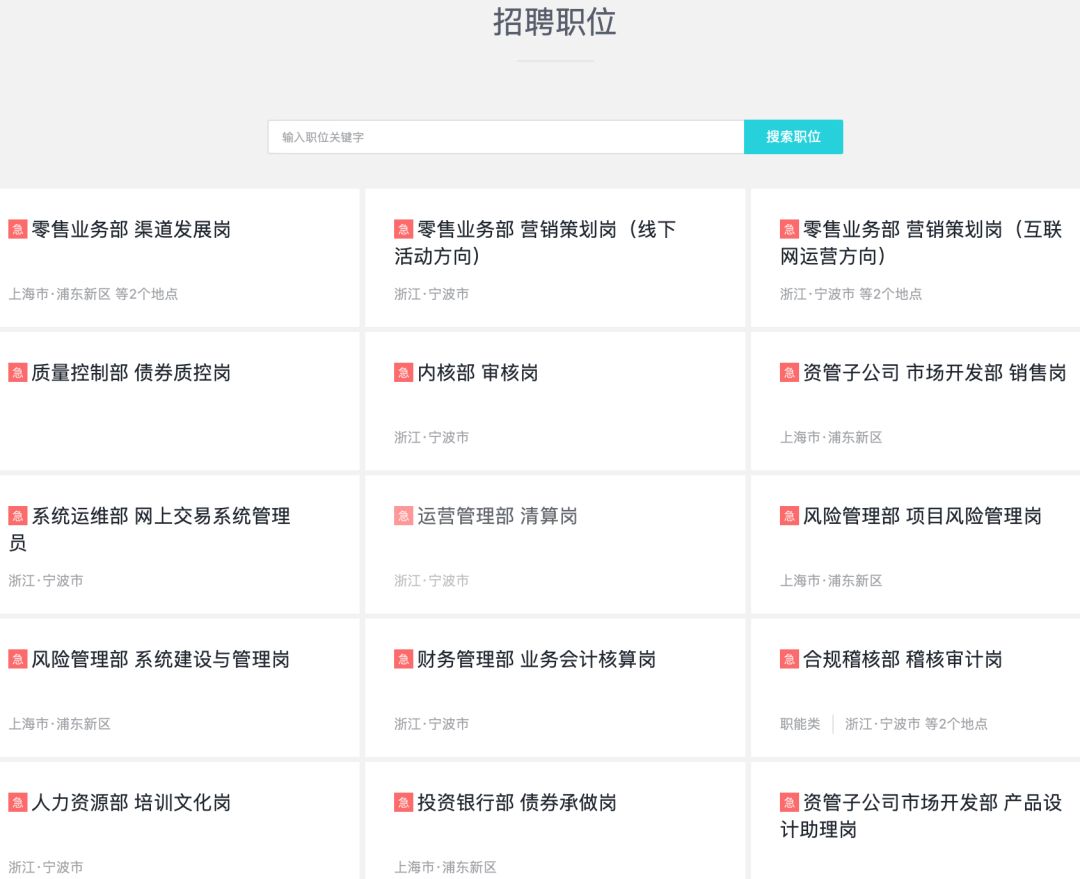Click the 搜索职位 search button
This screenshot has height=879, width=1080.
[793, 137]
